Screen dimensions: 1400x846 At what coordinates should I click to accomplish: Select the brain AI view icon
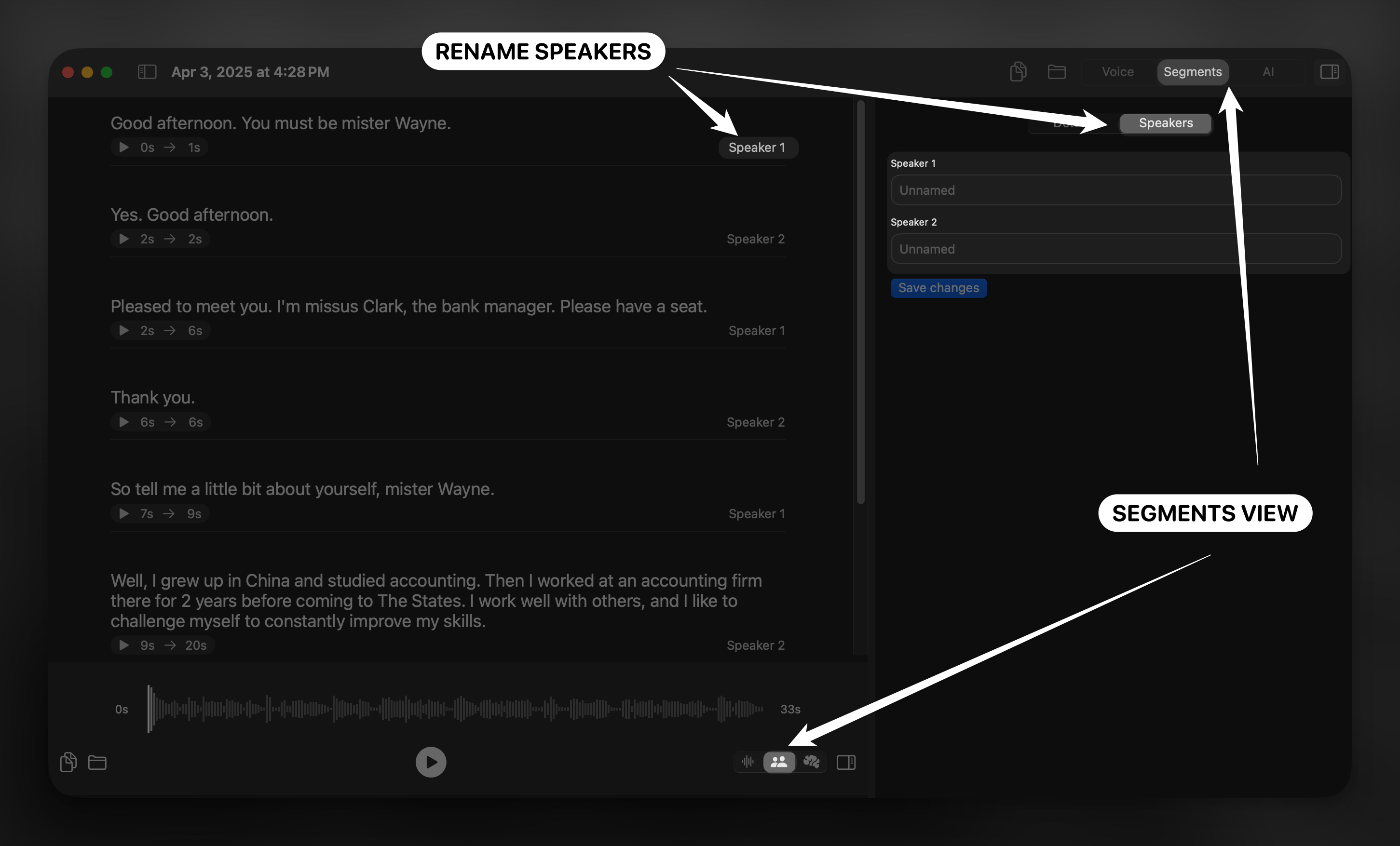click(811, 762)
